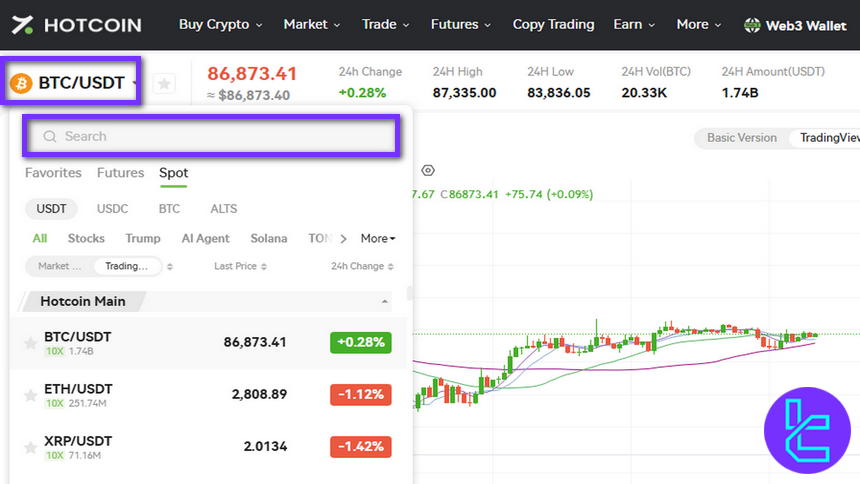The image size is (860, 484).
Task: Click the -1.42% change badge for XRP
Action: pos(361,447)
